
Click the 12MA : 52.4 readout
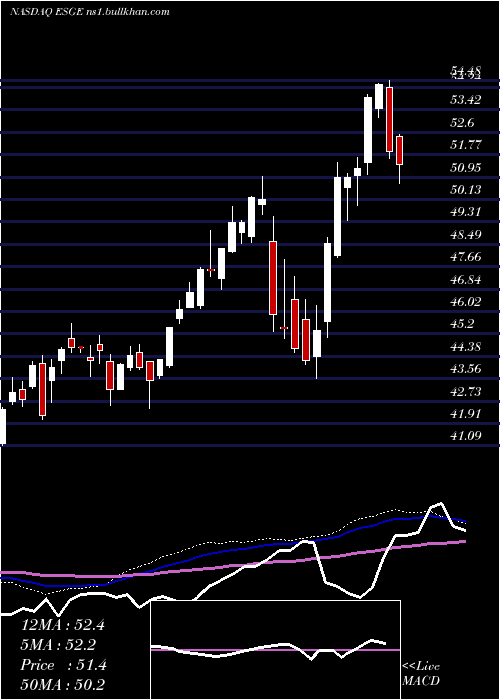pos(62,625)
